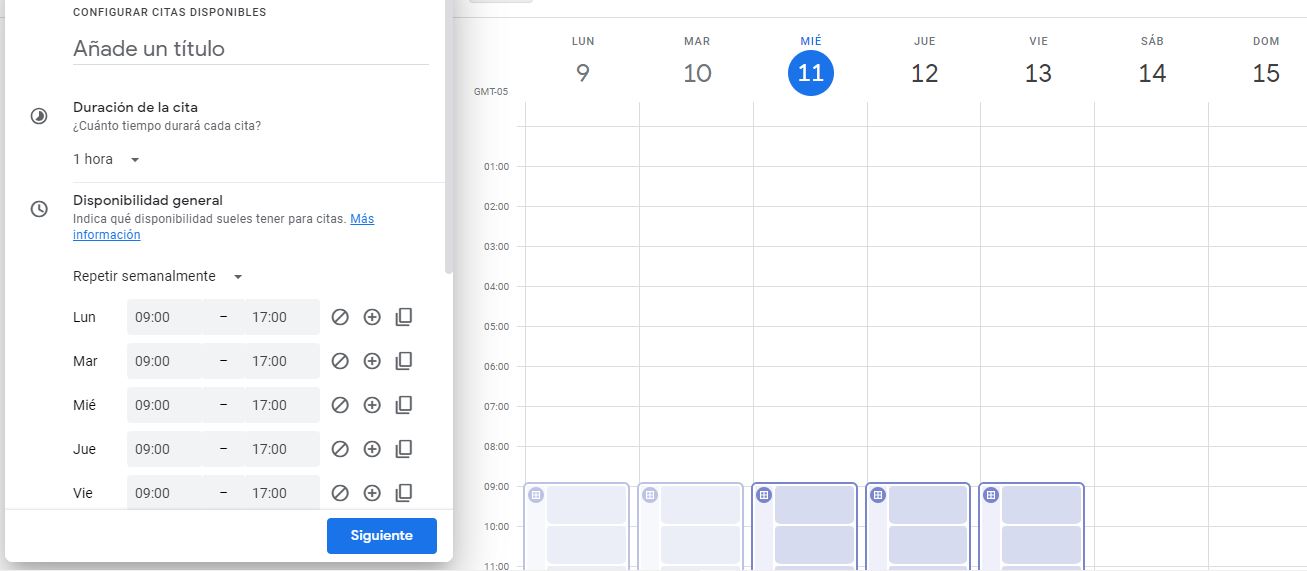Viewport: 1307px width, 571px height.
Task: Copy Friday (Vie) hours to other days
Action: click(404, 493)
